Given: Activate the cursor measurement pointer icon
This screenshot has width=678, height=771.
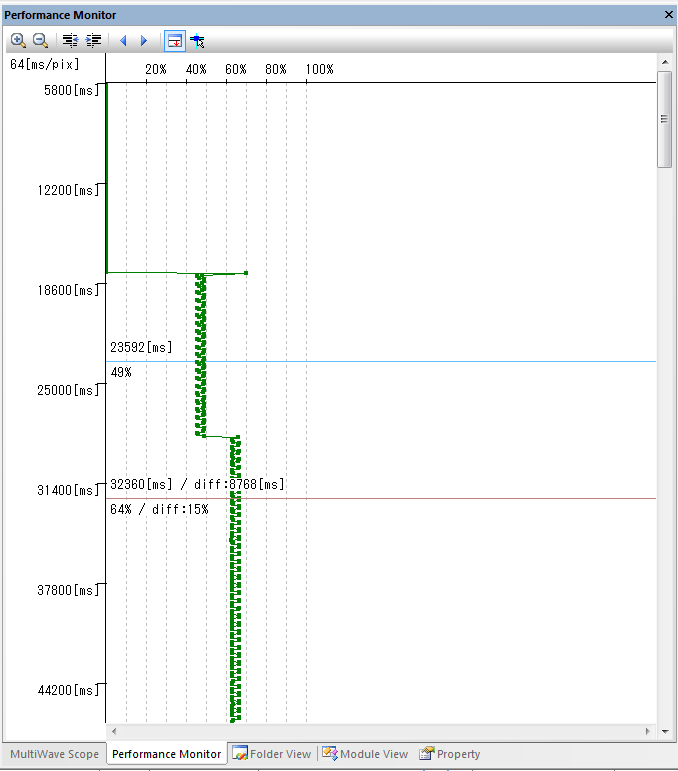Looking at the screenshot, I should pyautogui.click(x=197, y=41).
